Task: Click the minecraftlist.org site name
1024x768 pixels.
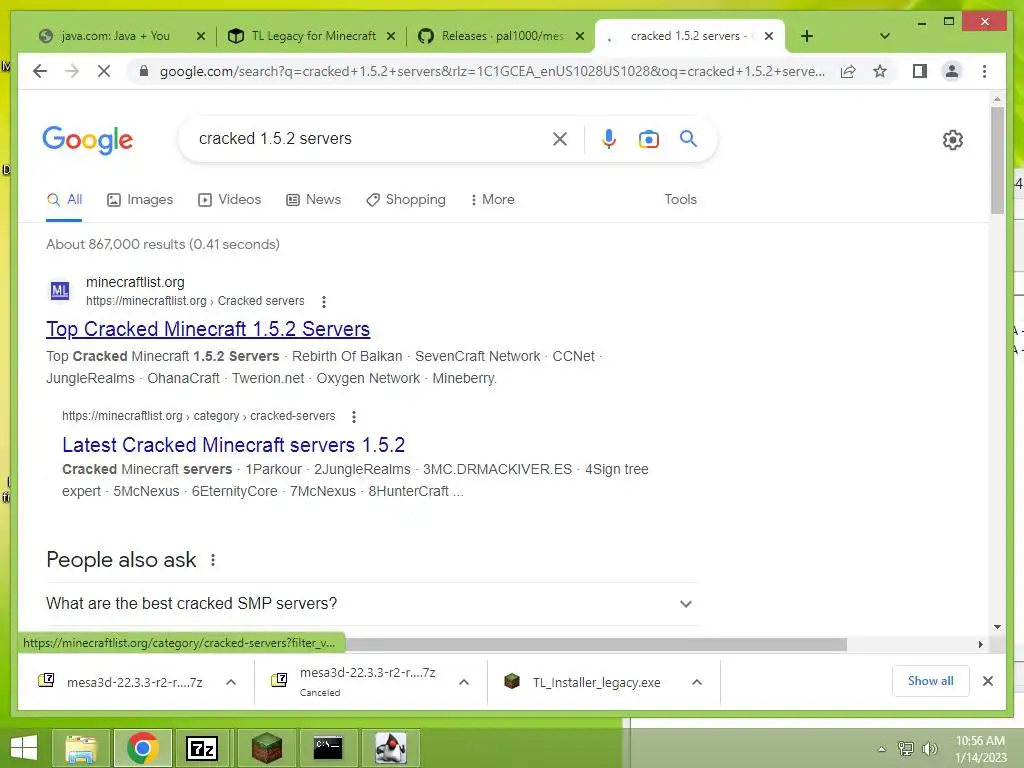Action: pos(135,282)
